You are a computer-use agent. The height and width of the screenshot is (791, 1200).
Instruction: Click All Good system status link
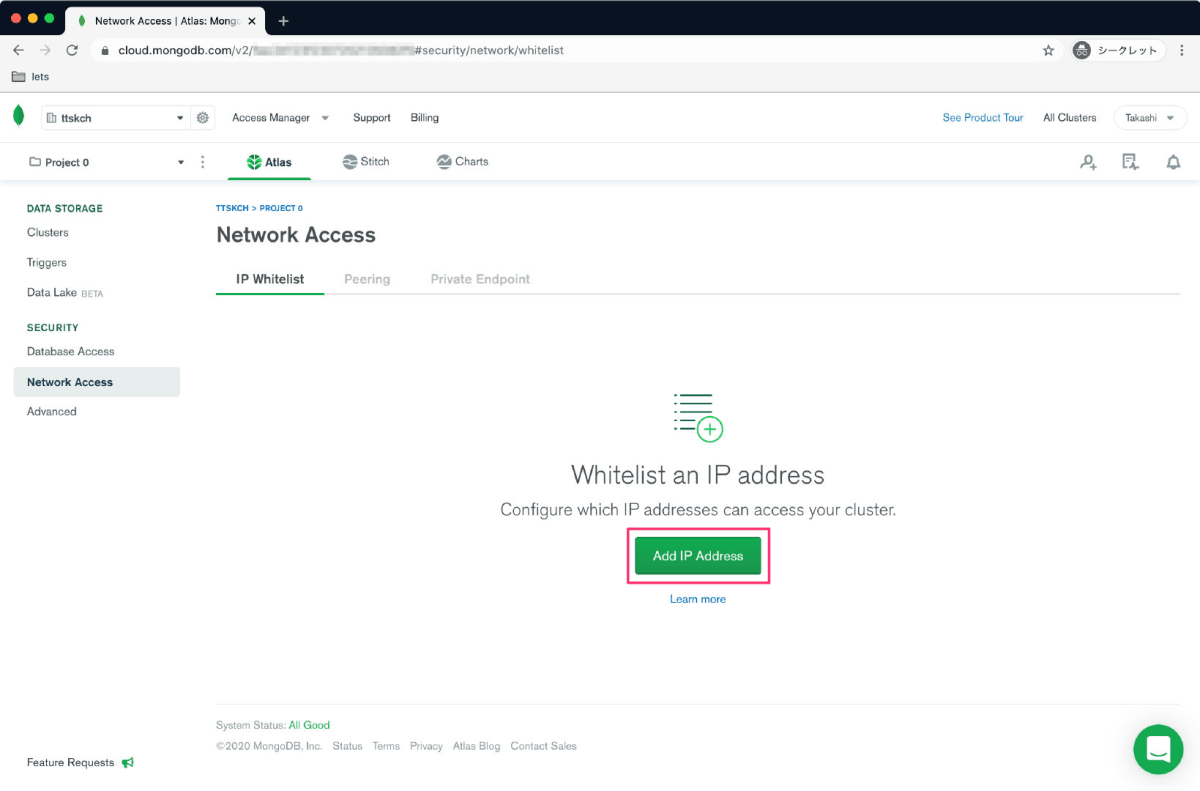309,725
